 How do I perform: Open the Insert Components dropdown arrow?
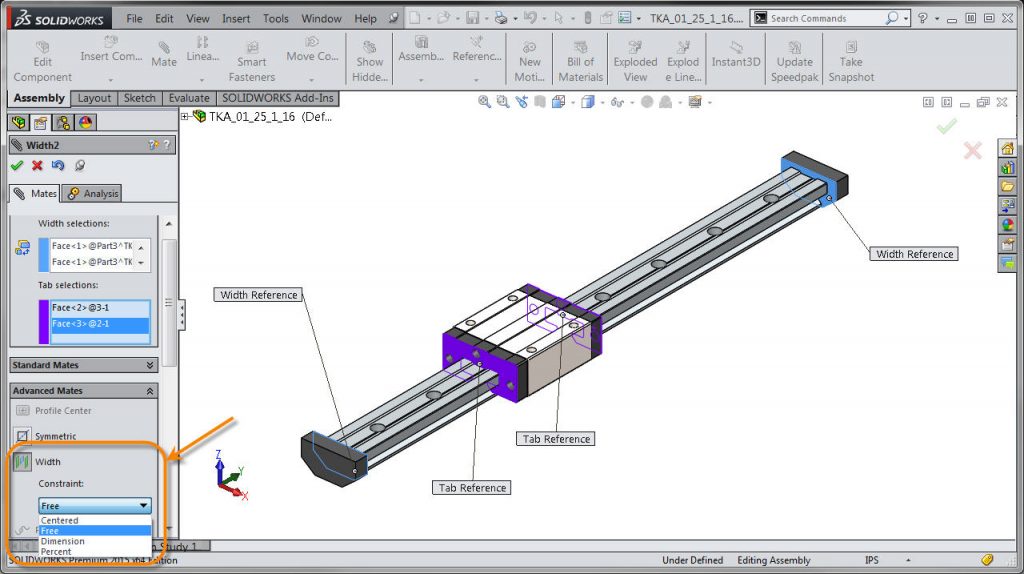[110, 80]
